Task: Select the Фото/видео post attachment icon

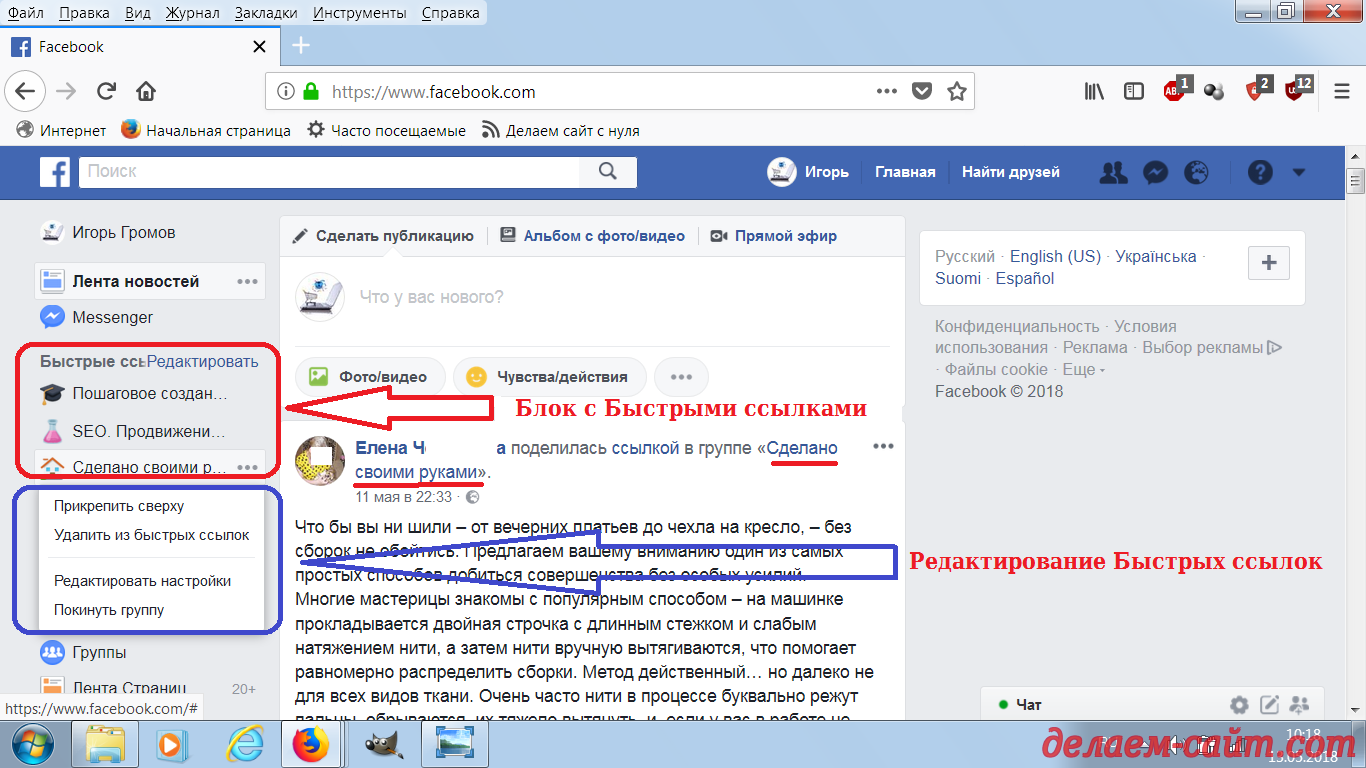Action: click(x=322, y=377)
